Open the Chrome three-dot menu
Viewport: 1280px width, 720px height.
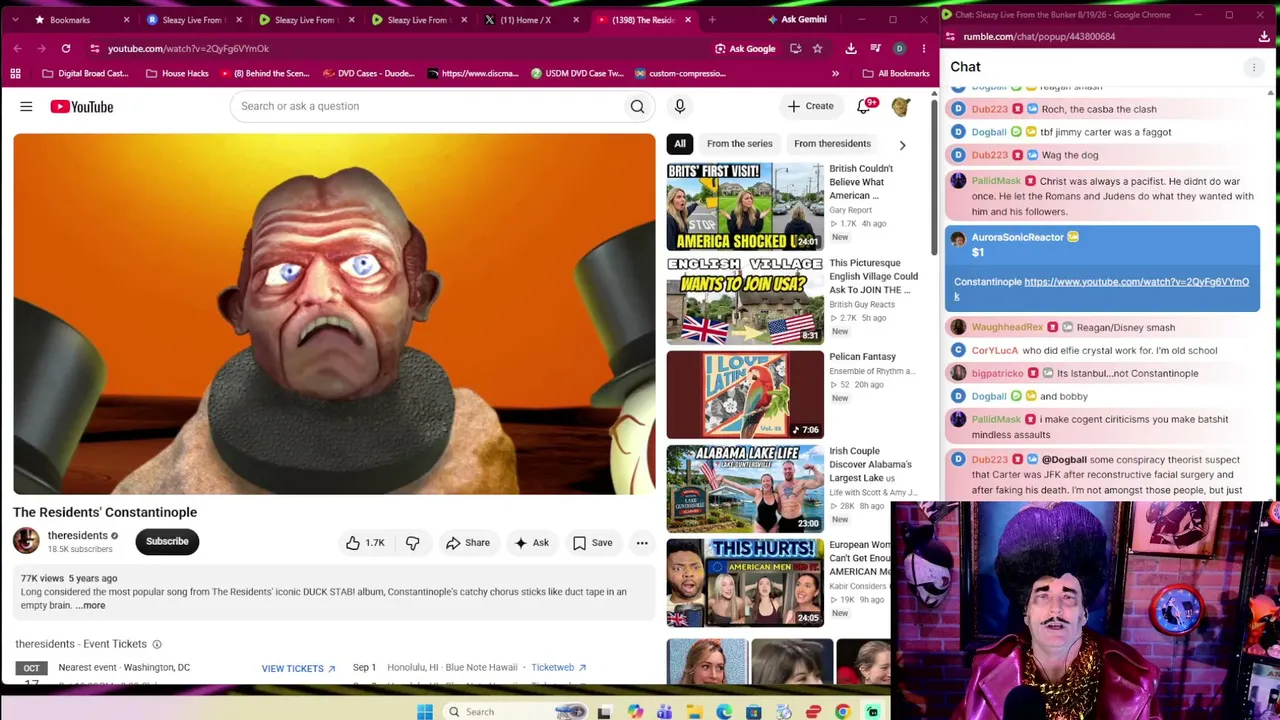point(923,48)
